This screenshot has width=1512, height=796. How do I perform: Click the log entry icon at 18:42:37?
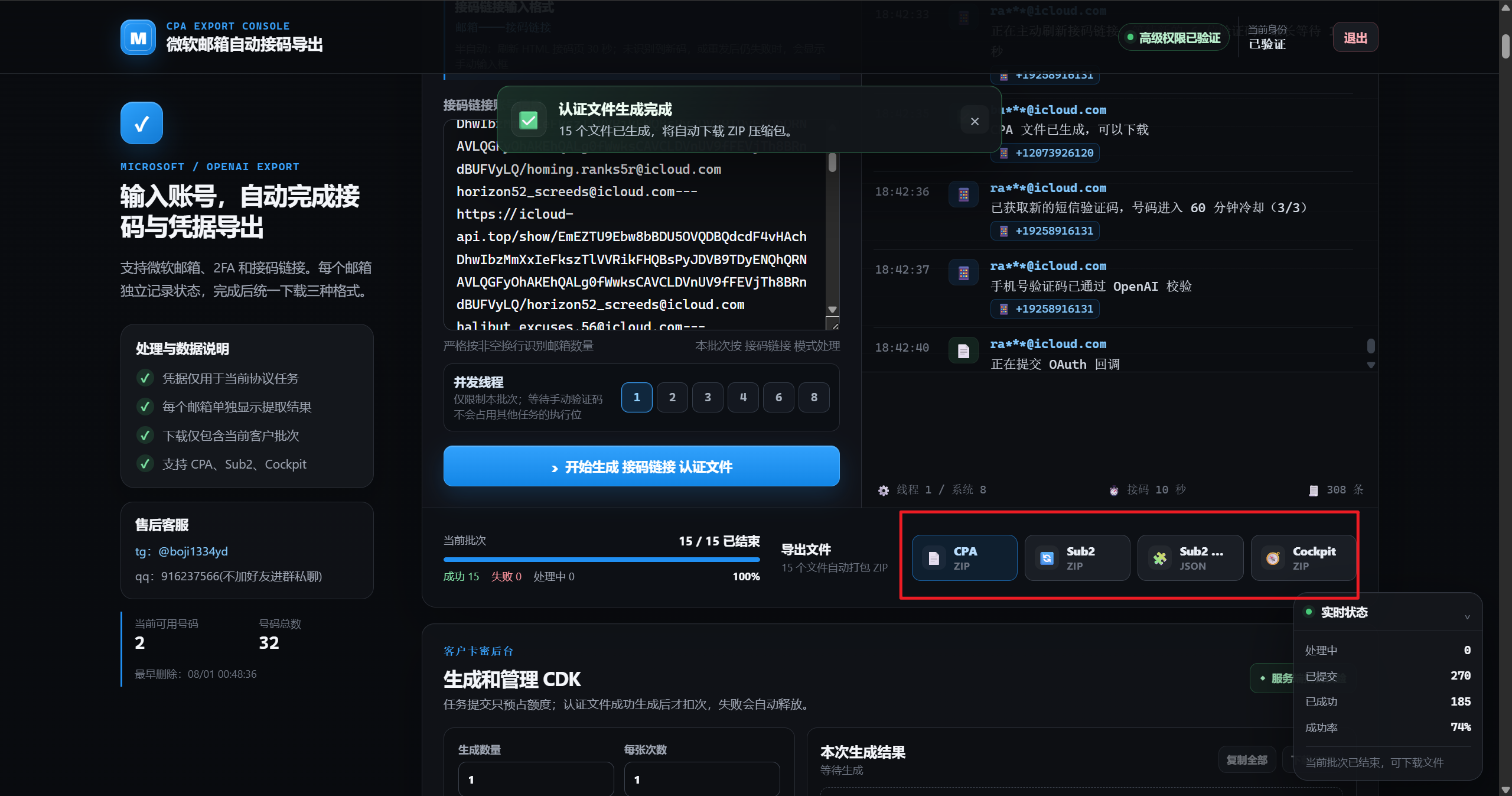pyautogui.click(x=963, y=272)
